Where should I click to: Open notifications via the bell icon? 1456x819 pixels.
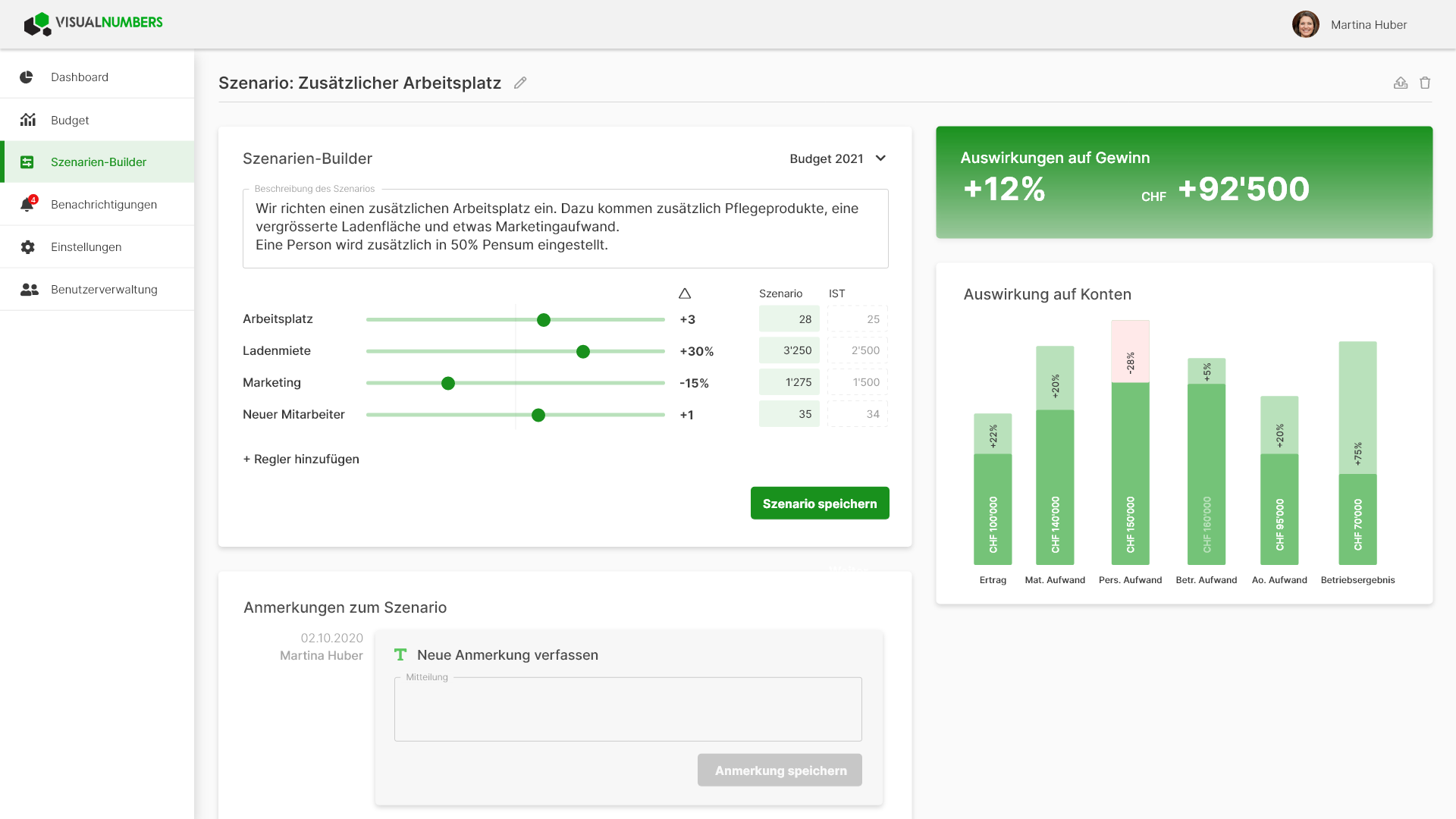click(x=28, y=204)
